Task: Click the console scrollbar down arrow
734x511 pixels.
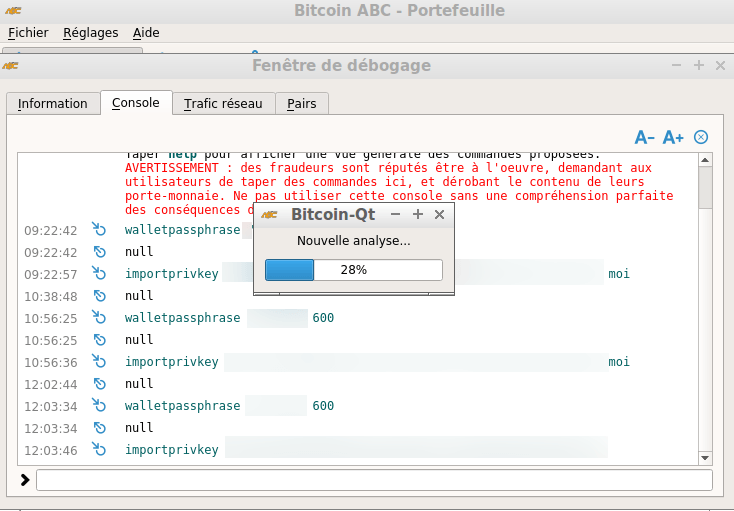Action: (x=705, y=458)
